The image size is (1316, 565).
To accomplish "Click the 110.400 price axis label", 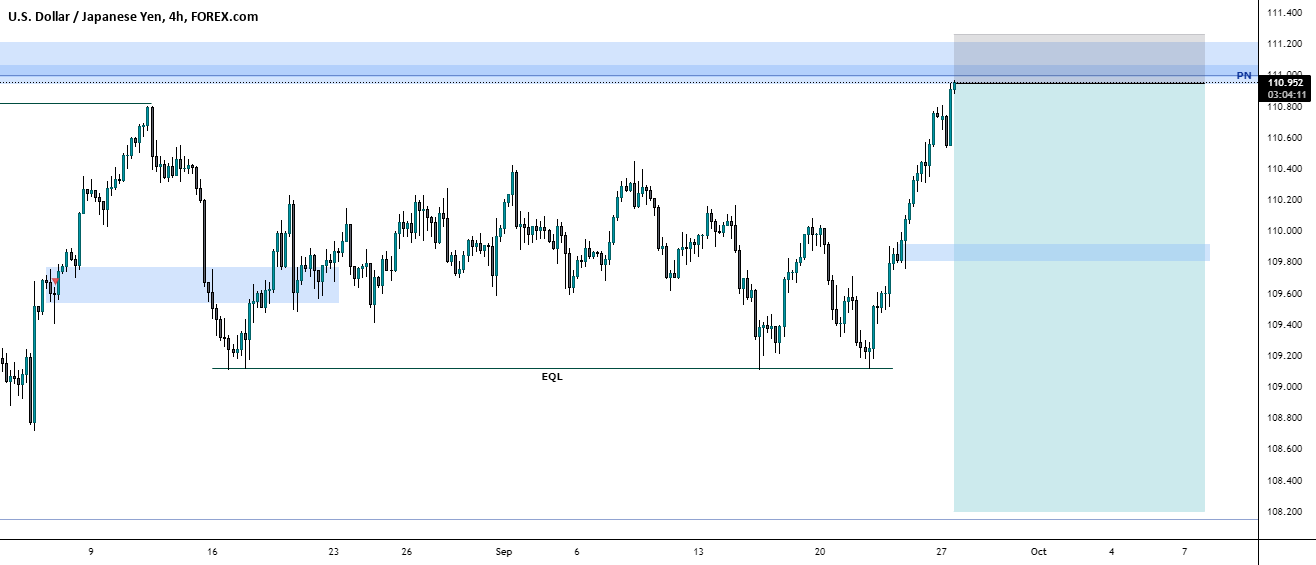I will pos(1284,169).
